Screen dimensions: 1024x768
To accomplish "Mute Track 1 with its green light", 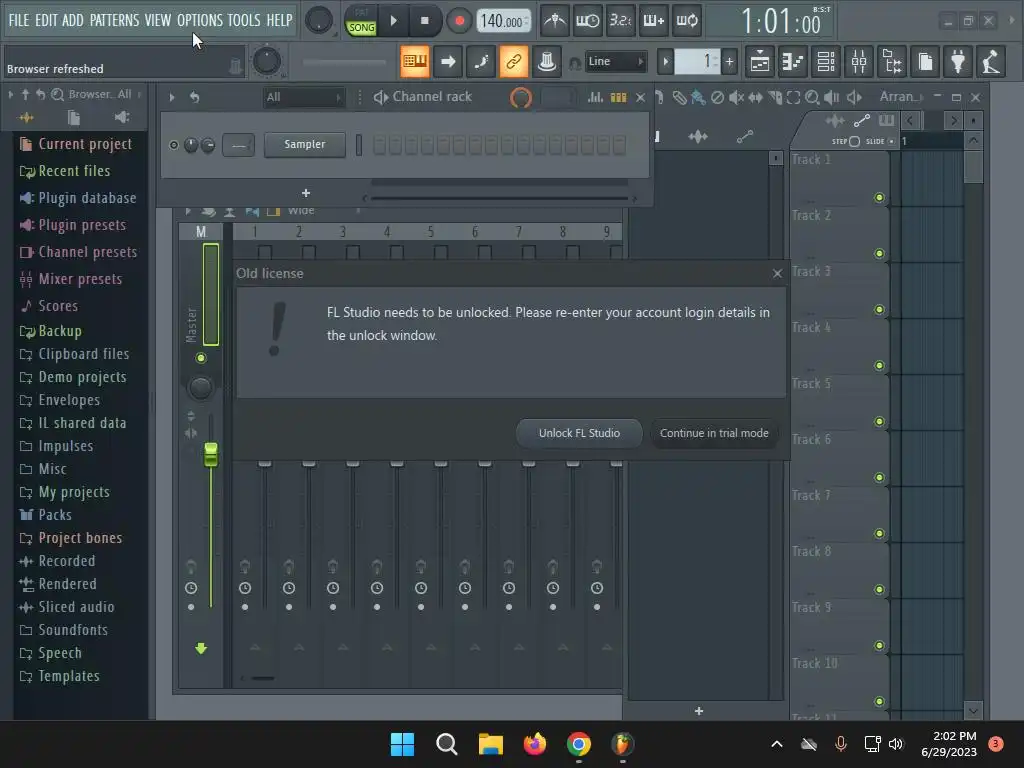I will (879, 197).
